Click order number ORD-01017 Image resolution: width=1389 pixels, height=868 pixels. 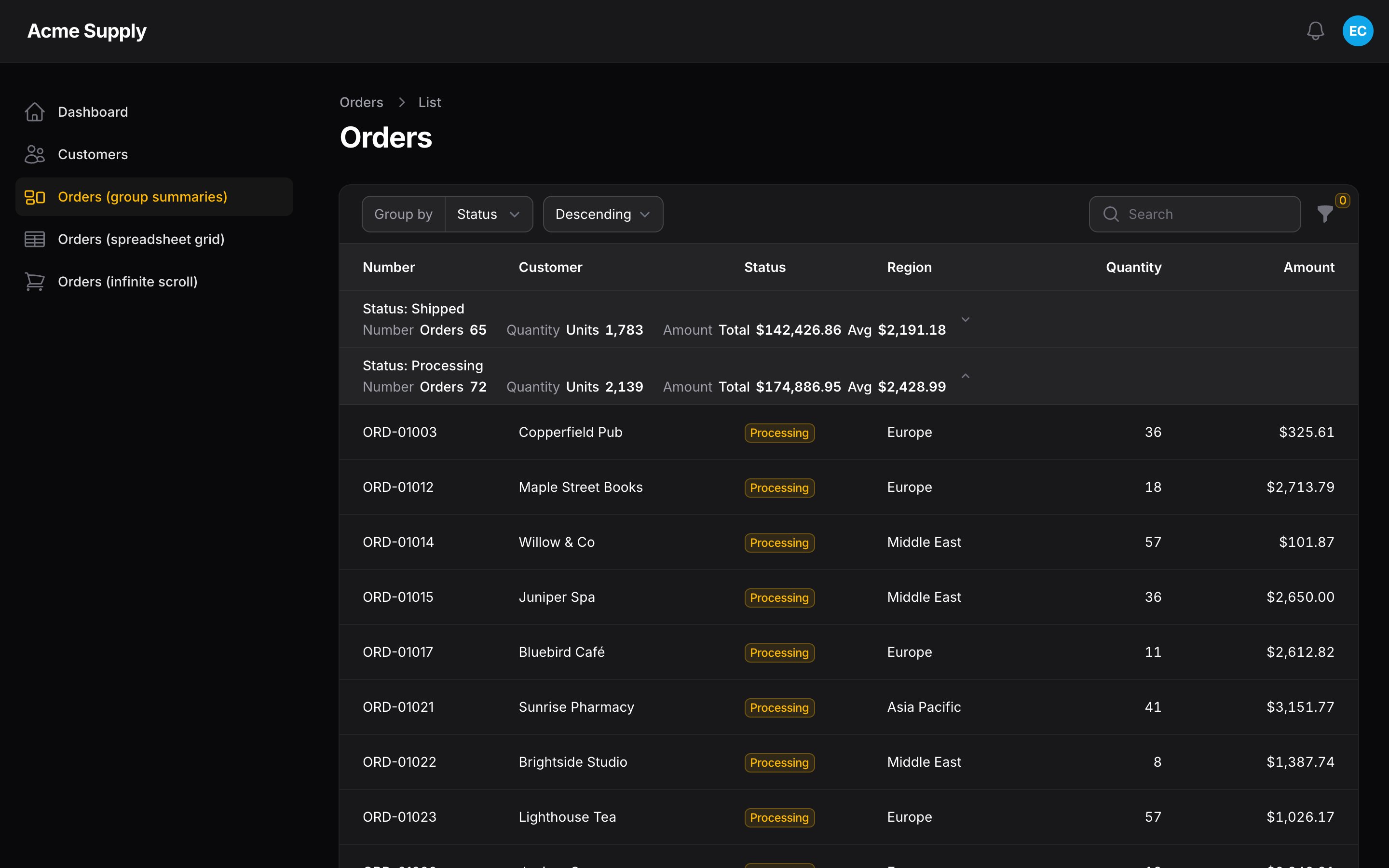tap(398, 652)
